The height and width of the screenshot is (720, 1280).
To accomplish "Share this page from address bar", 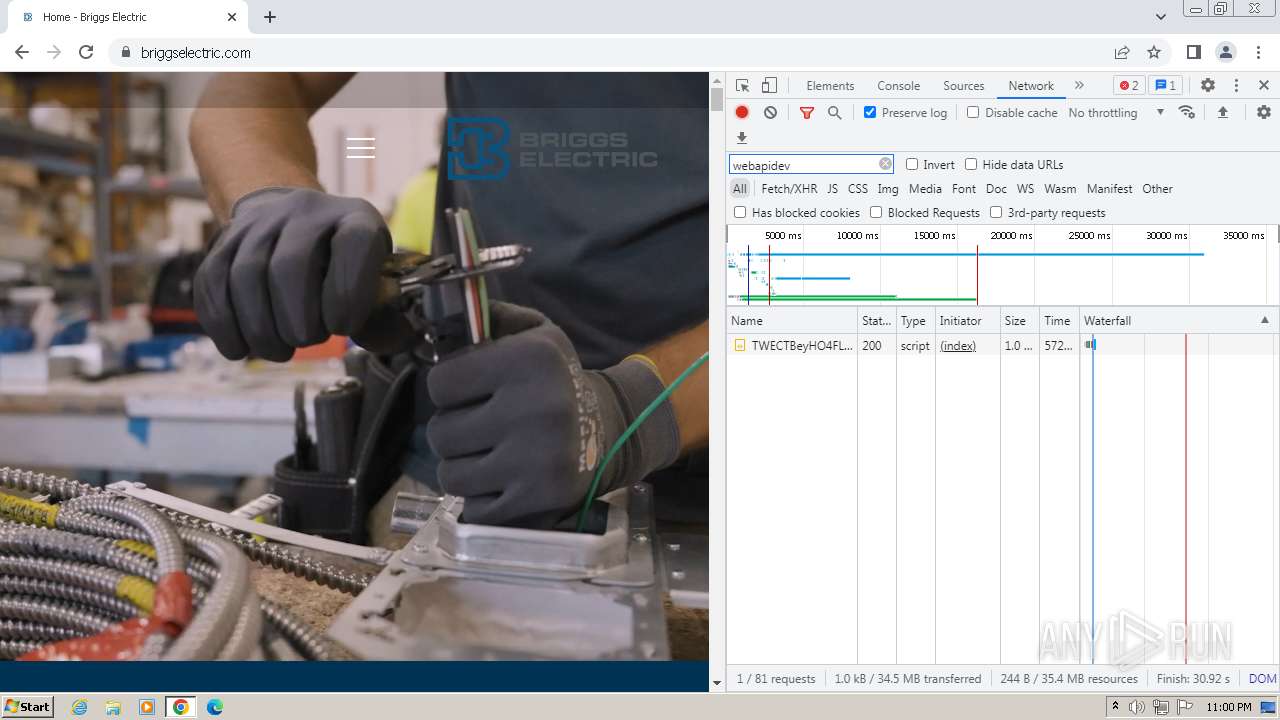I will point(1122,52).
